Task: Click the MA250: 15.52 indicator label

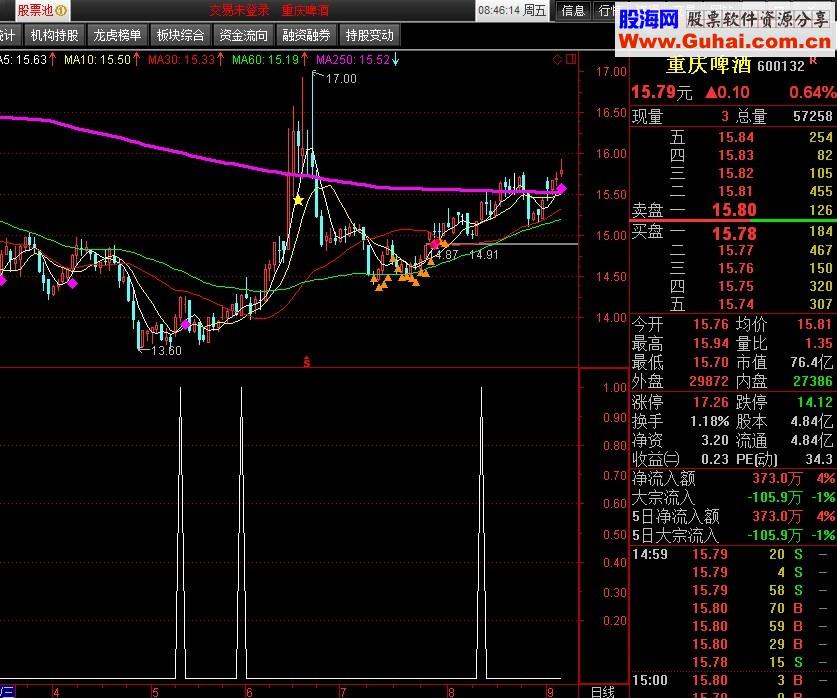Action: coord(353,60)
